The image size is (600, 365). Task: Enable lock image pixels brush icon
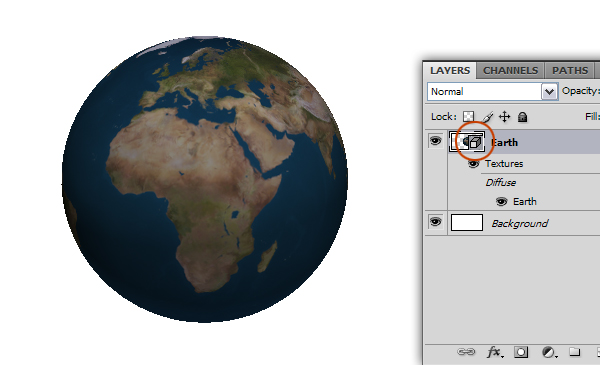(488, 117)
